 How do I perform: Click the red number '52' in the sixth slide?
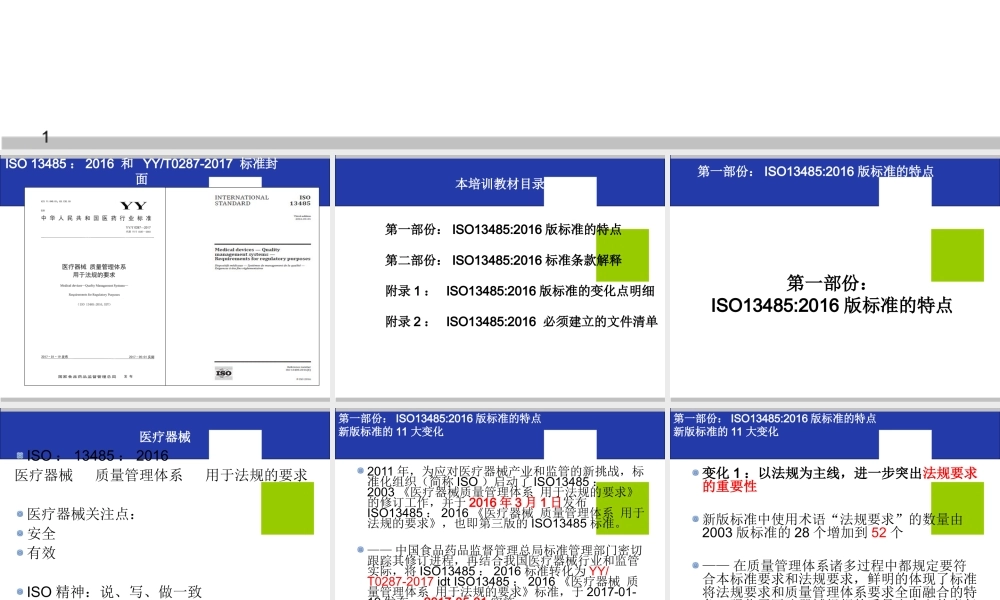click(878, 532)
